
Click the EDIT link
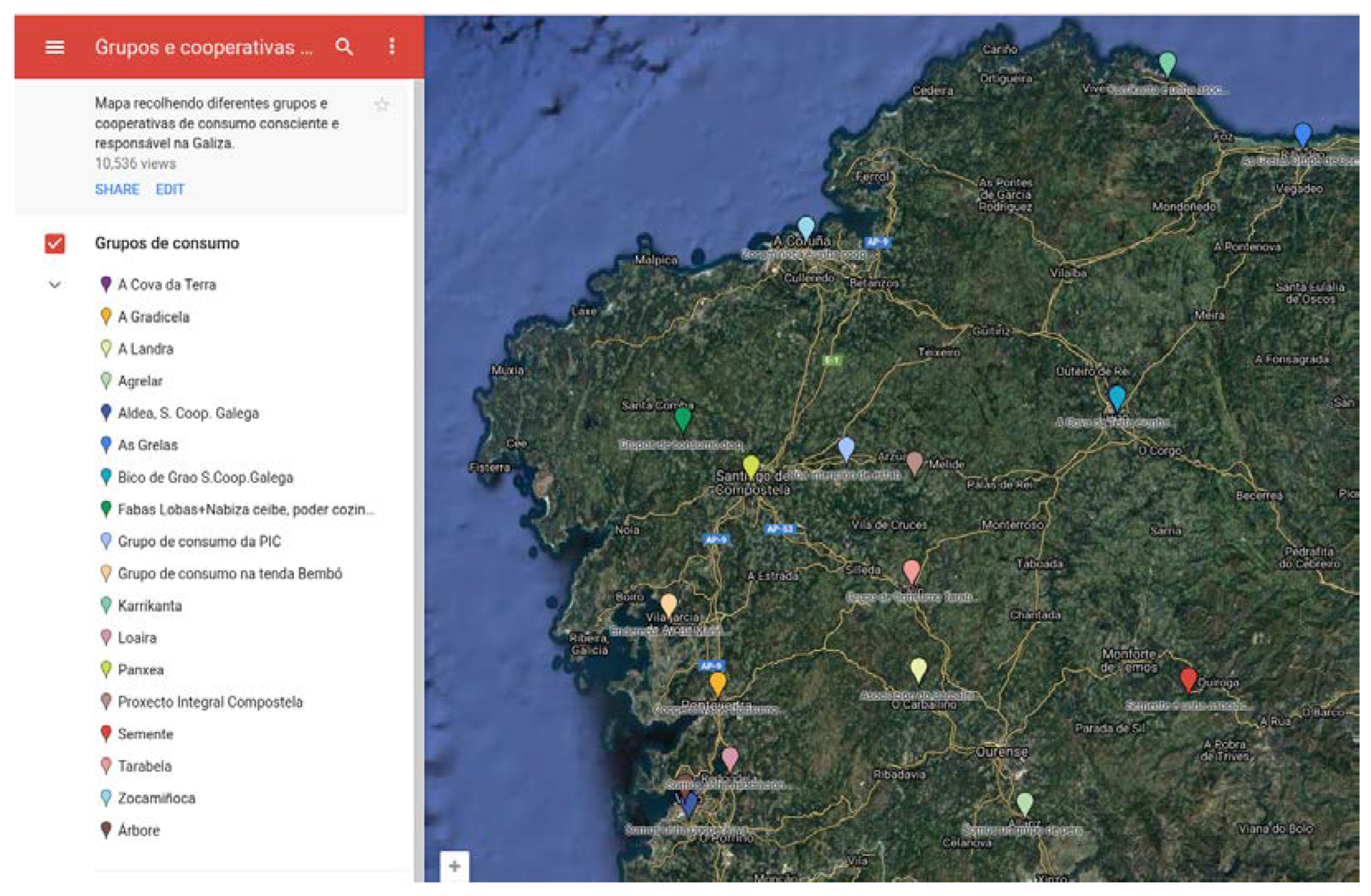(x=170, y=189)
